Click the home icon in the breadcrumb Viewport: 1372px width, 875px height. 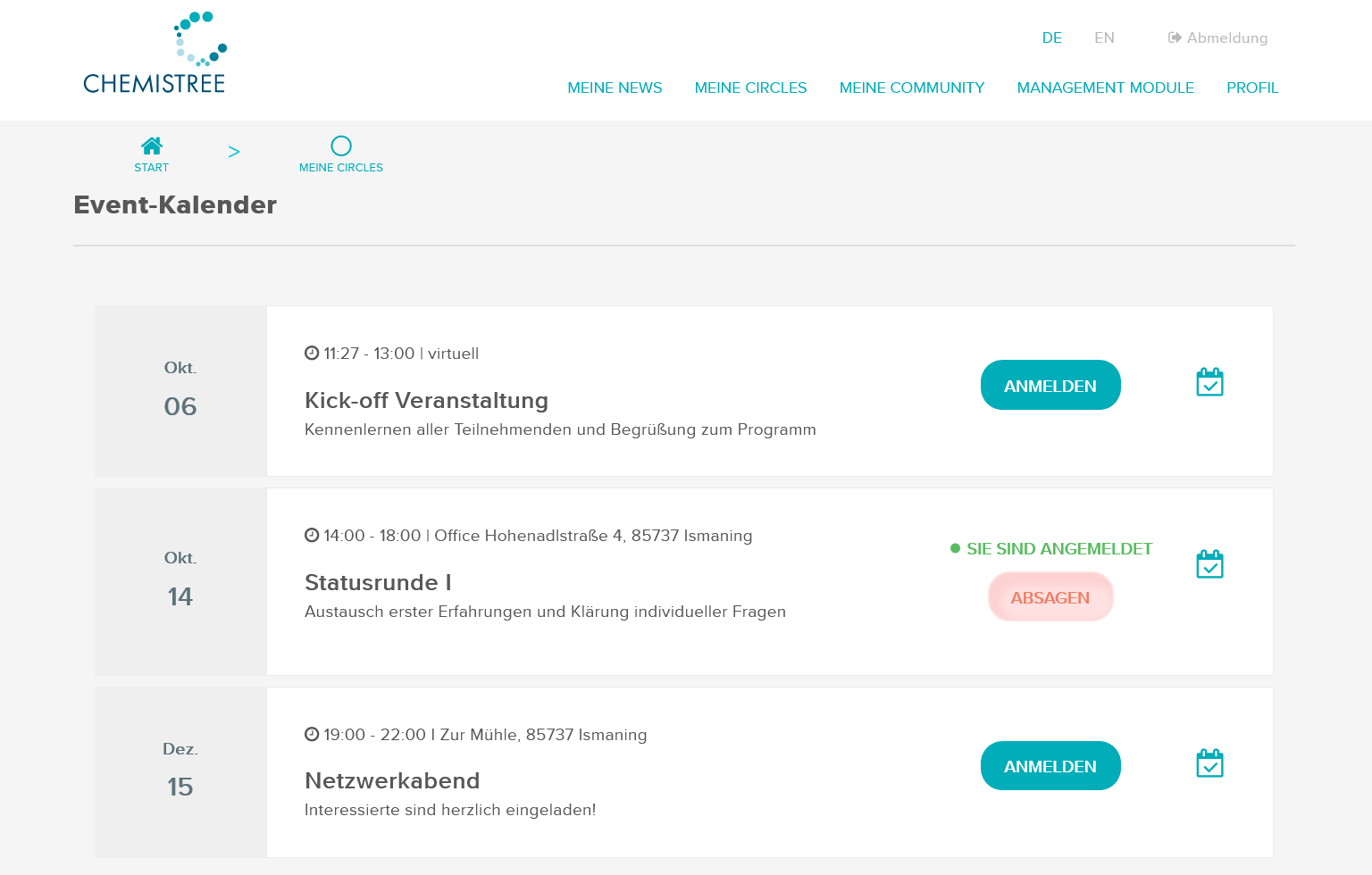coord(152,146)
